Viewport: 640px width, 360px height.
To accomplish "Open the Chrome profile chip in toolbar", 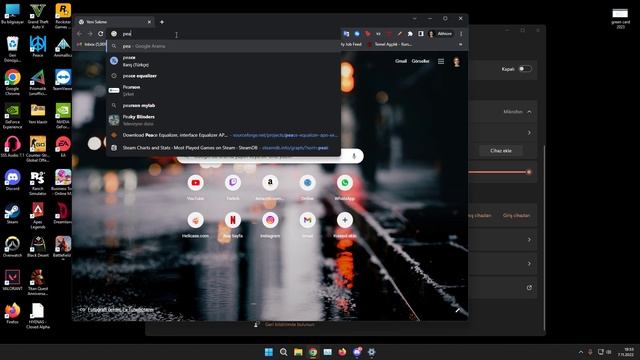I will 440,34.
